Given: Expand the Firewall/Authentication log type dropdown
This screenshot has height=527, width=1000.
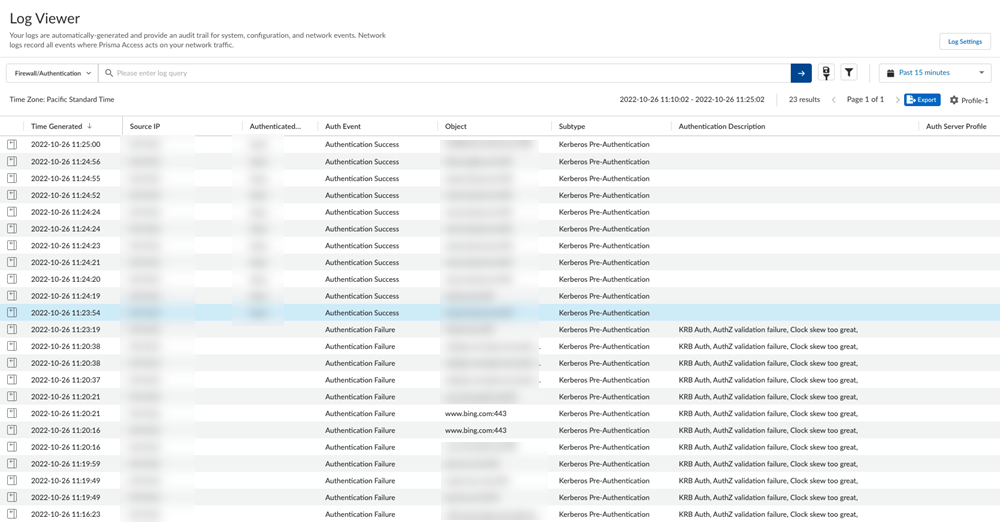Looking at the screenshot, I should 52,73.
